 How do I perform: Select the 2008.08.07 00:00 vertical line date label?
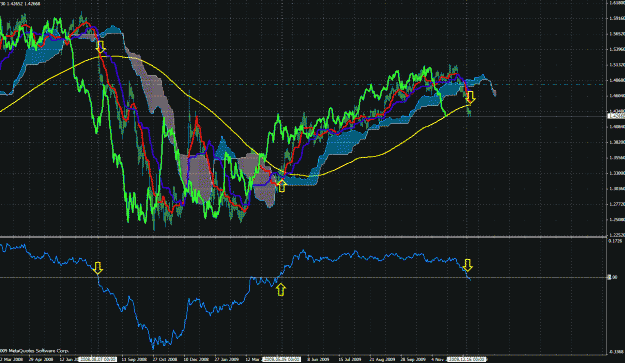click(x=98, y=359)
